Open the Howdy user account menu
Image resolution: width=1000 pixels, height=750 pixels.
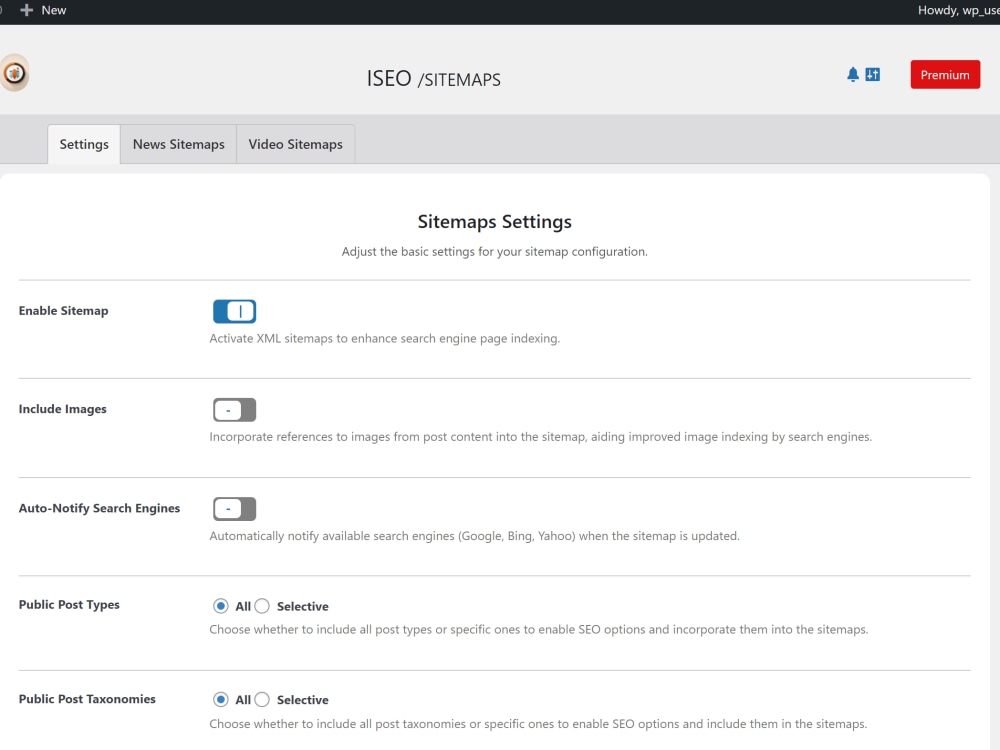959,10
